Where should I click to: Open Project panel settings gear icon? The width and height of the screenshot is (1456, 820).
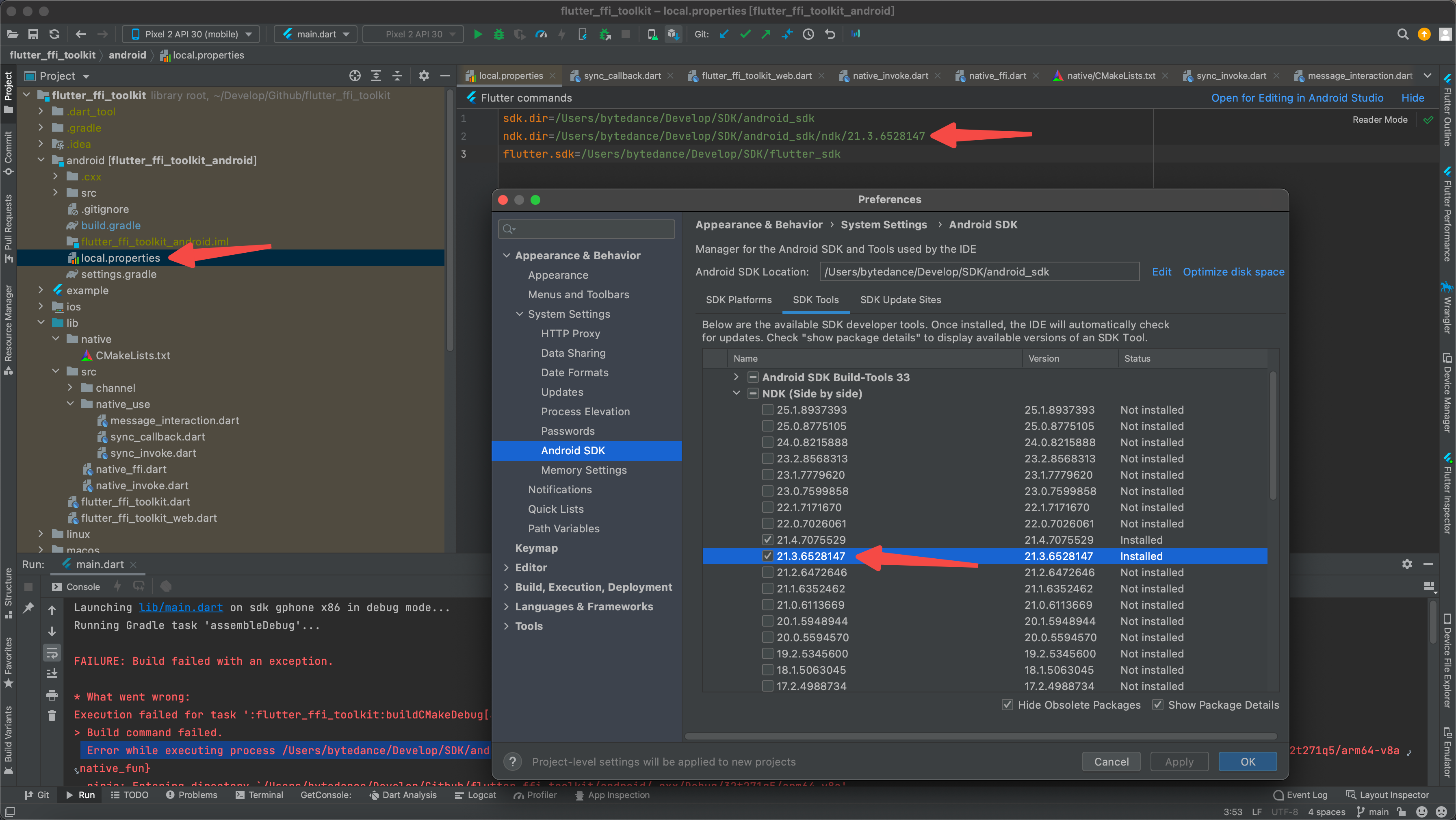tap(424, 76)
